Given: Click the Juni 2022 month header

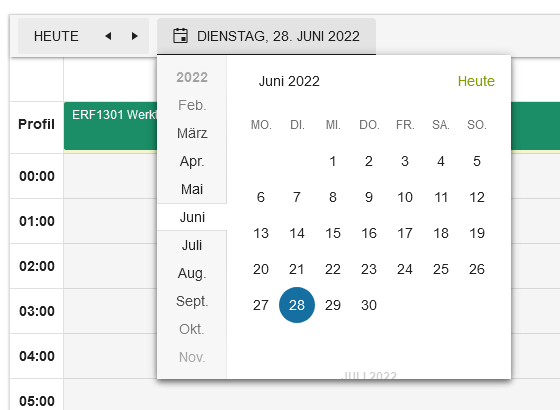Looking at the screenshot, I should (x=289, y=81).
